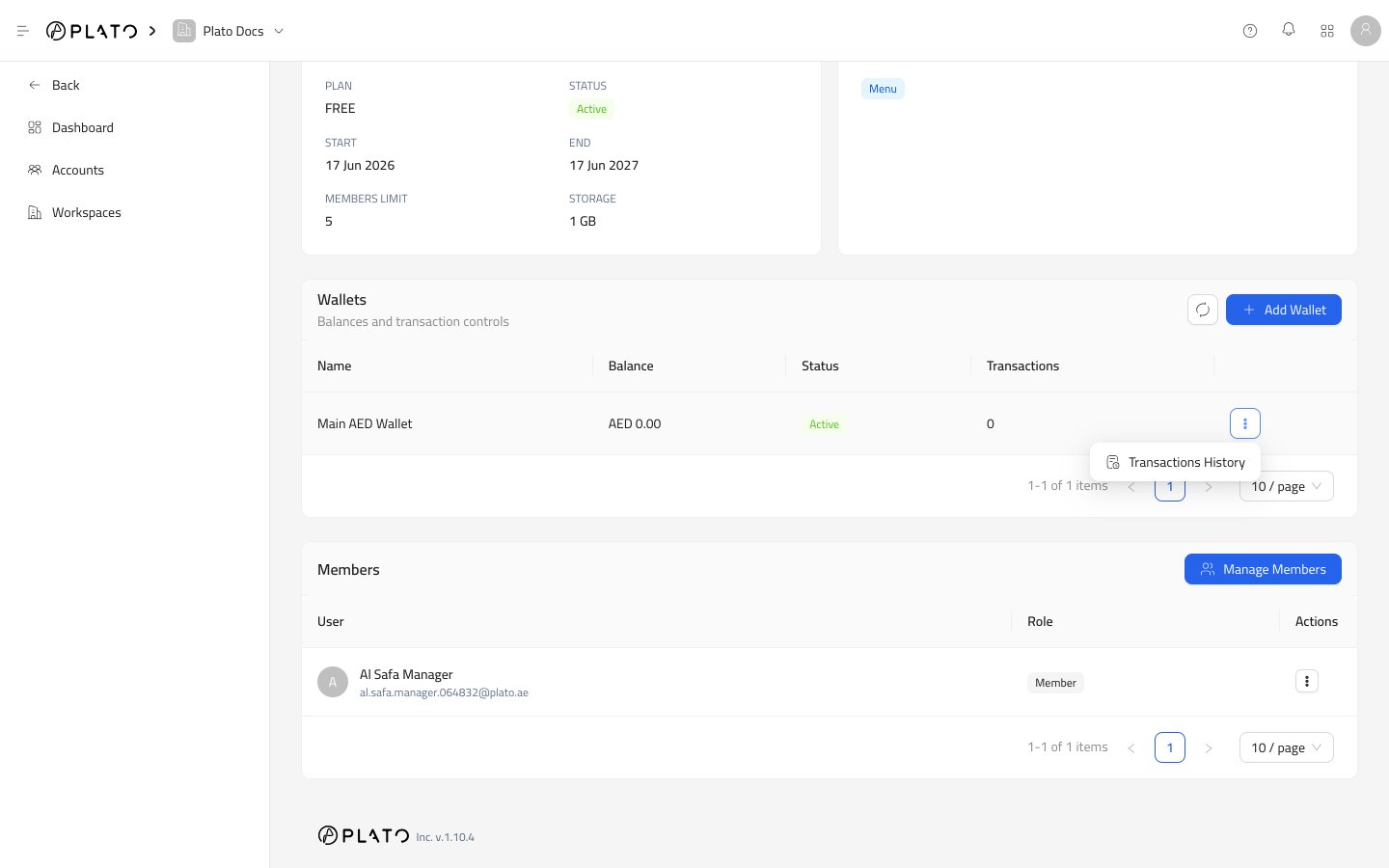Click the footer Plato logo
1389x868 pixels.
point(364,835)
